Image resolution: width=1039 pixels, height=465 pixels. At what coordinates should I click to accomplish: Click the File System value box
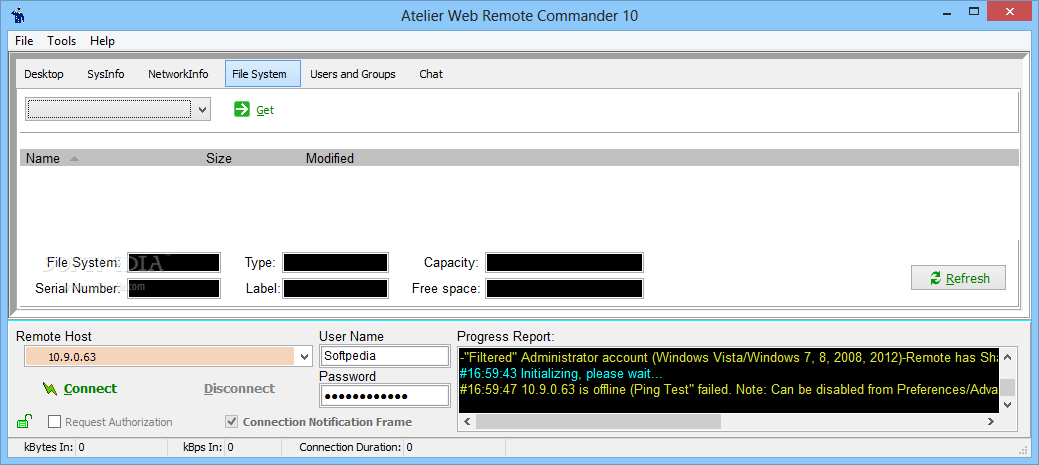pos(174,262)
